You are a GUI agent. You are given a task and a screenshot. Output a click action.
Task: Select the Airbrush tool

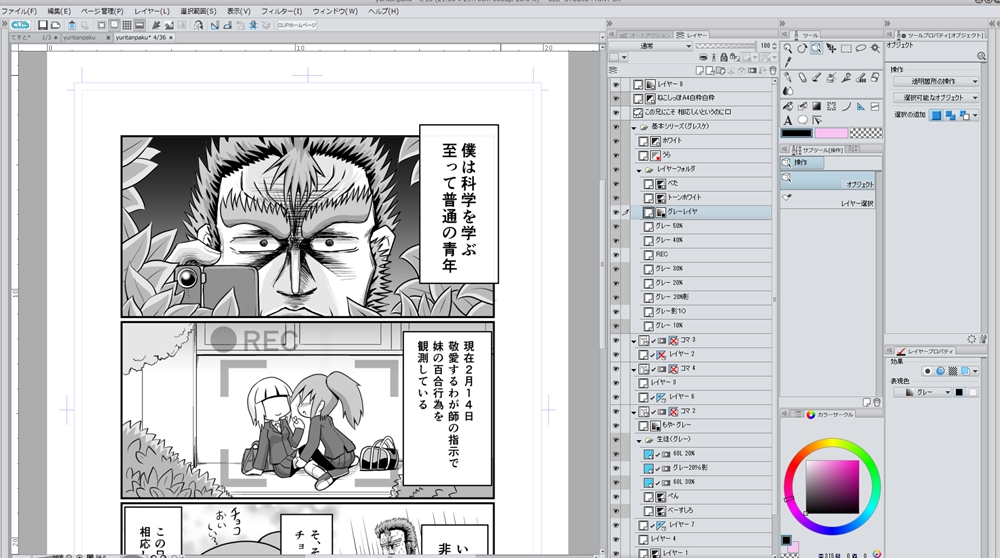831,77
